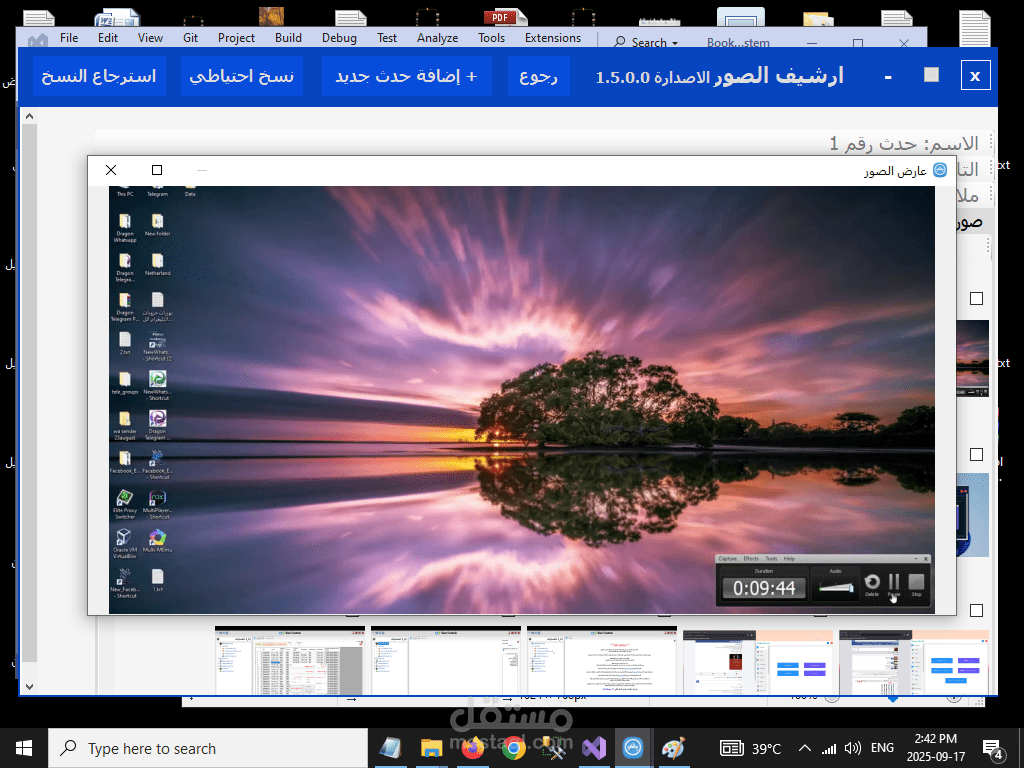Open the Tools menu in Visual Studio
1024x768 pixels.
[491, 38]
